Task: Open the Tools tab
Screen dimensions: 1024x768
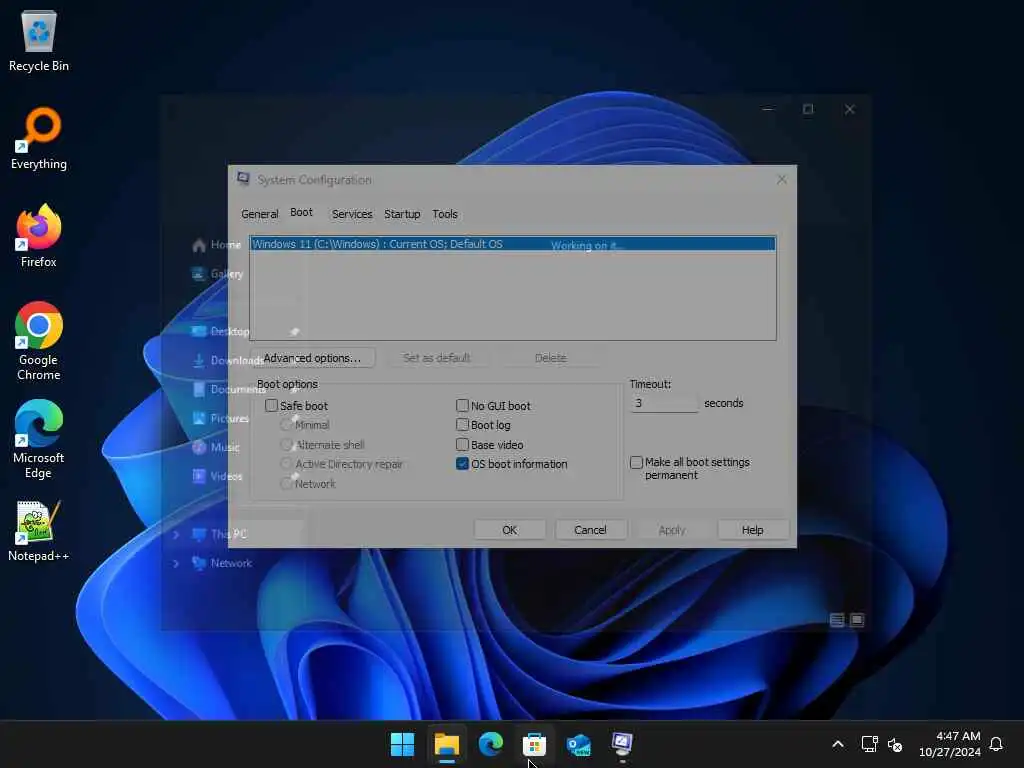Action: coord(445,214)
